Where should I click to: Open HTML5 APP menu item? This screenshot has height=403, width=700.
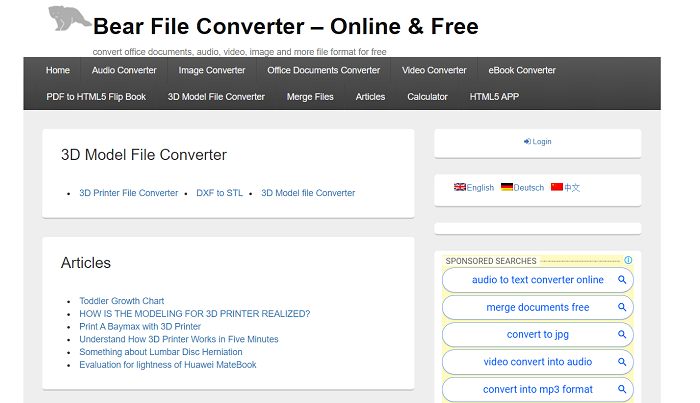[494, 97]
